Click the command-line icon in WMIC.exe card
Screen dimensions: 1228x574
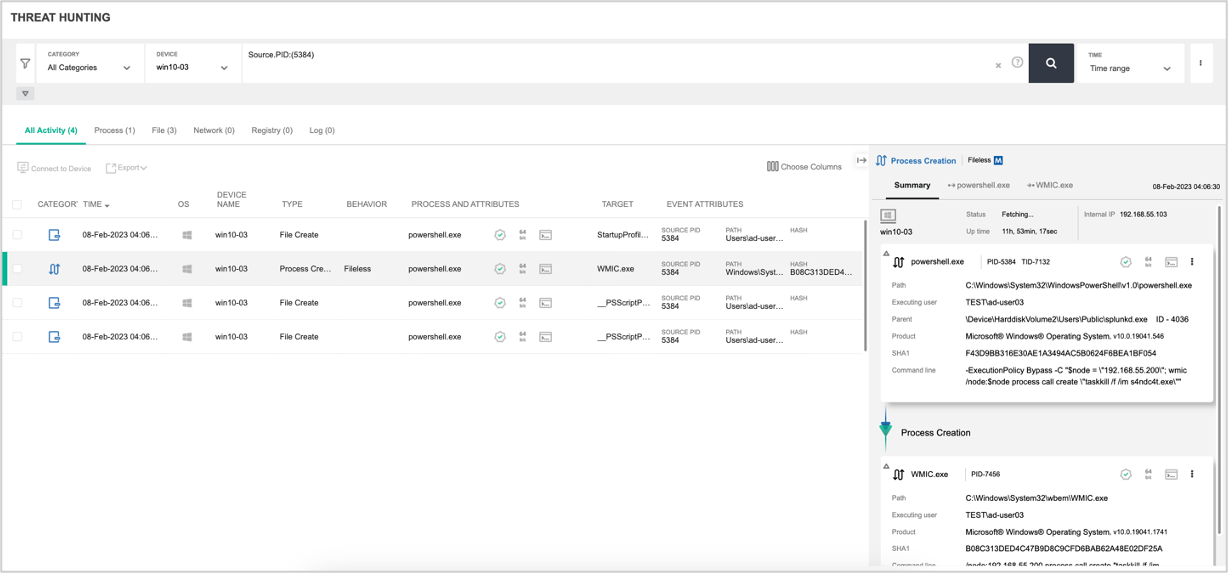coord(1171,474)
